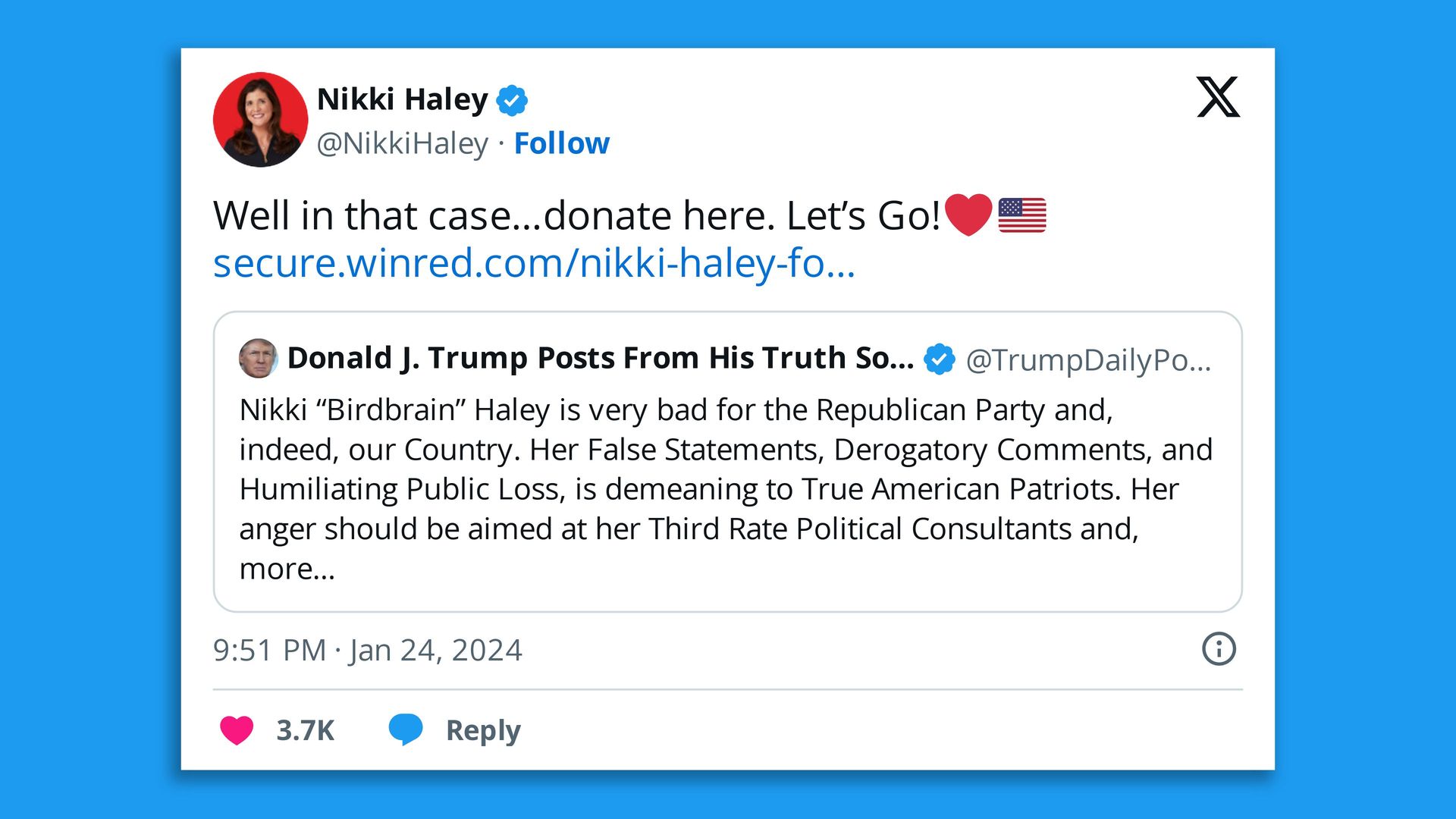The image size is (1456, 819).
Task: Click the blue reply speech bubble
Action: [406, 730]
